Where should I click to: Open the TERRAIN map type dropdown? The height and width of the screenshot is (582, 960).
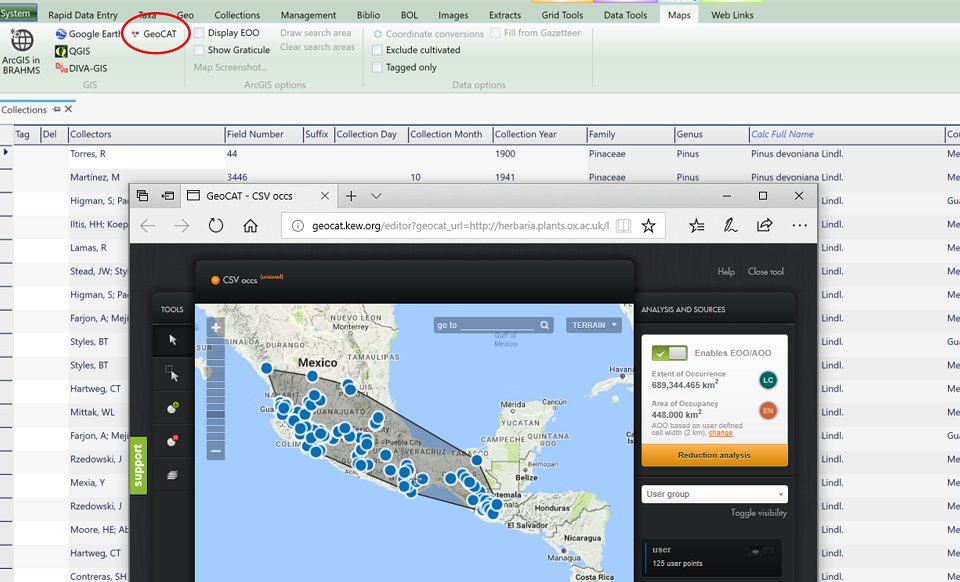click(593, 325)
